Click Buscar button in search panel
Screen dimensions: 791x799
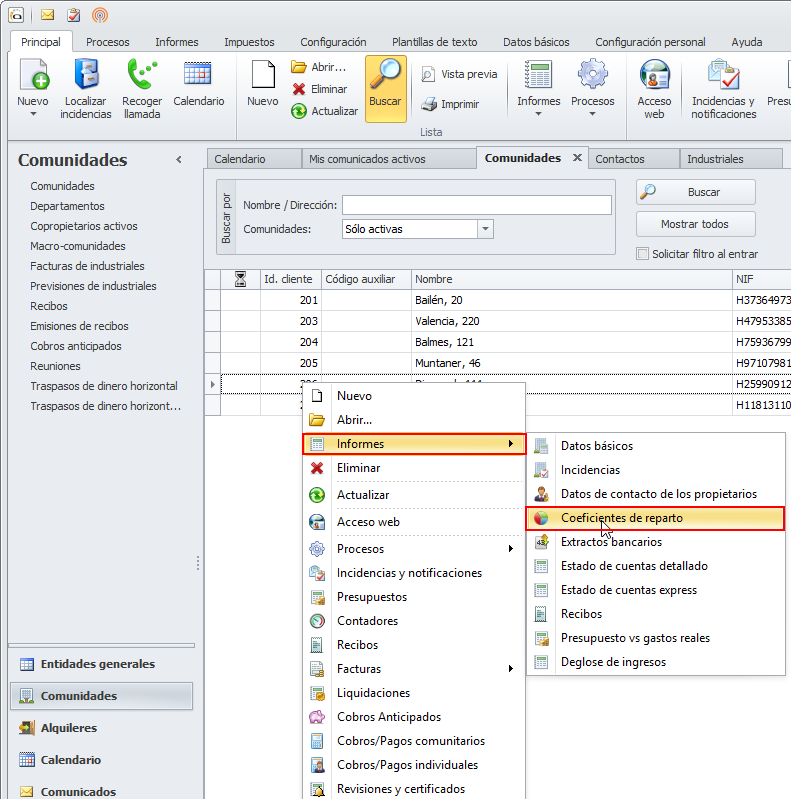tap(695, 192)
